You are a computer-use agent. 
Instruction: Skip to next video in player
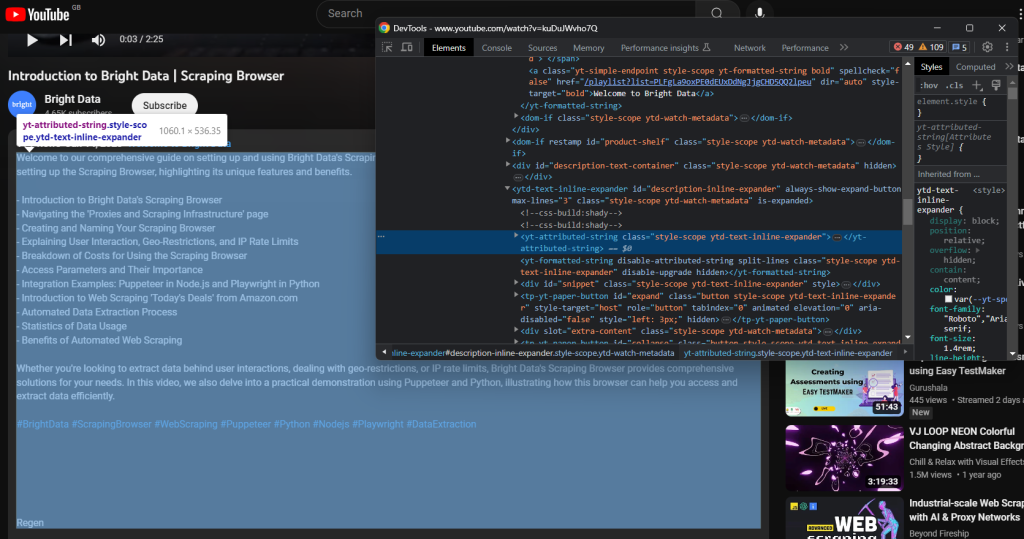click(66, 40)
